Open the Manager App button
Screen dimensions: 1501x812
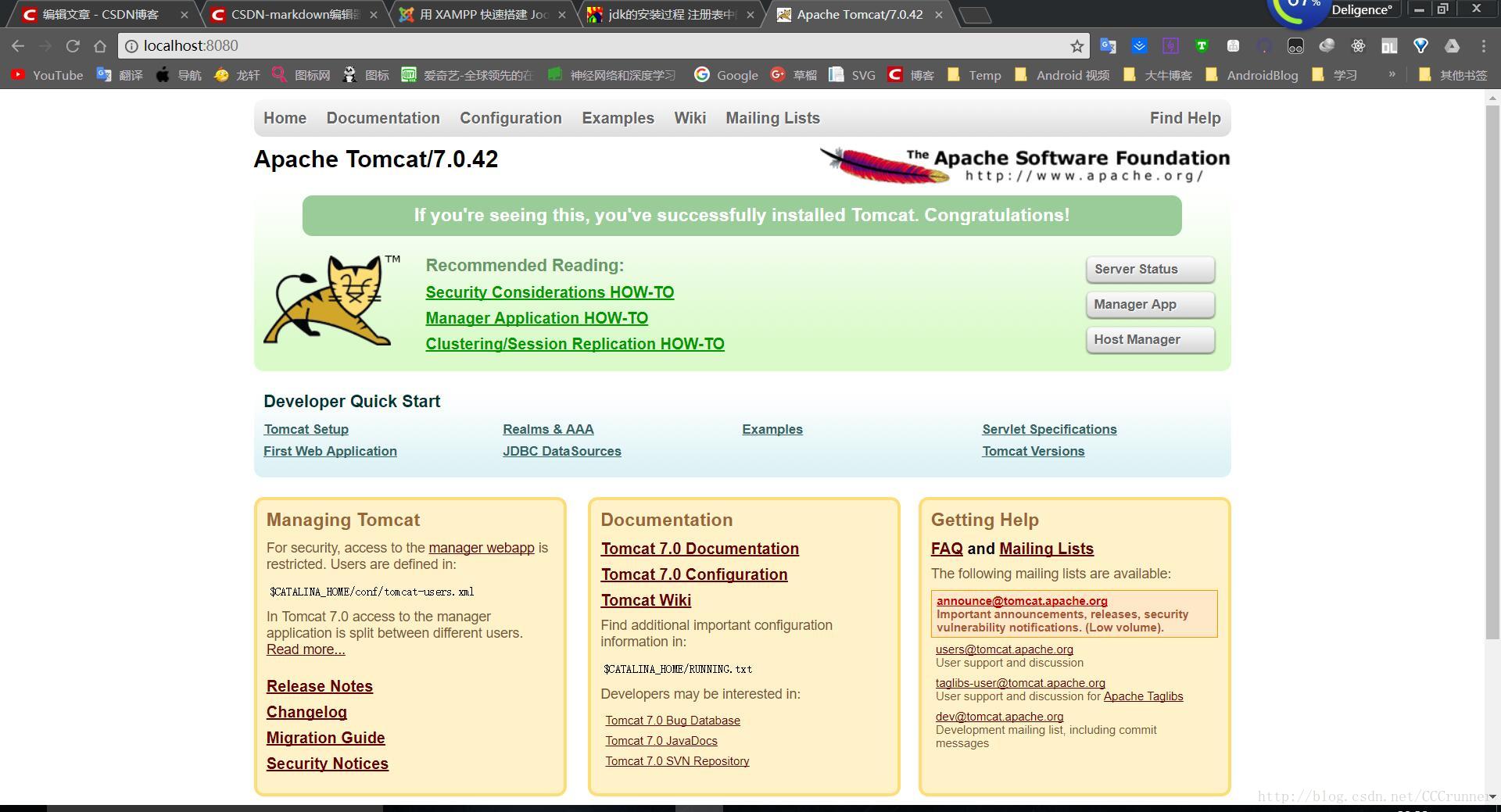click(x=1150, y=304)
